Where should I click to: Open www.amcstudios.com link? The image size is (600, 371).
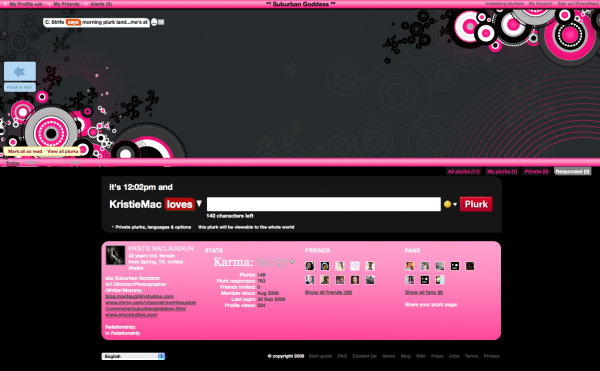(131, 315)
